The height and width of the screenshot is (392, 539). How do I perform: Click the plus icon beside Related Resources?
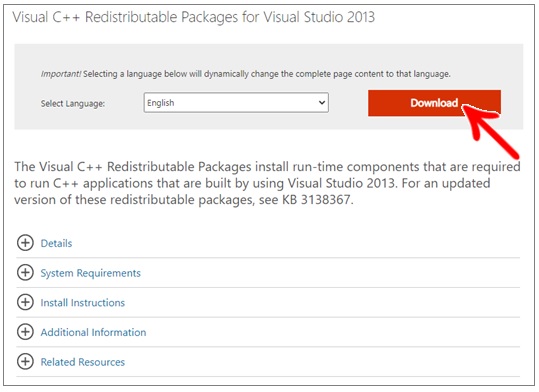click(25, 361)
